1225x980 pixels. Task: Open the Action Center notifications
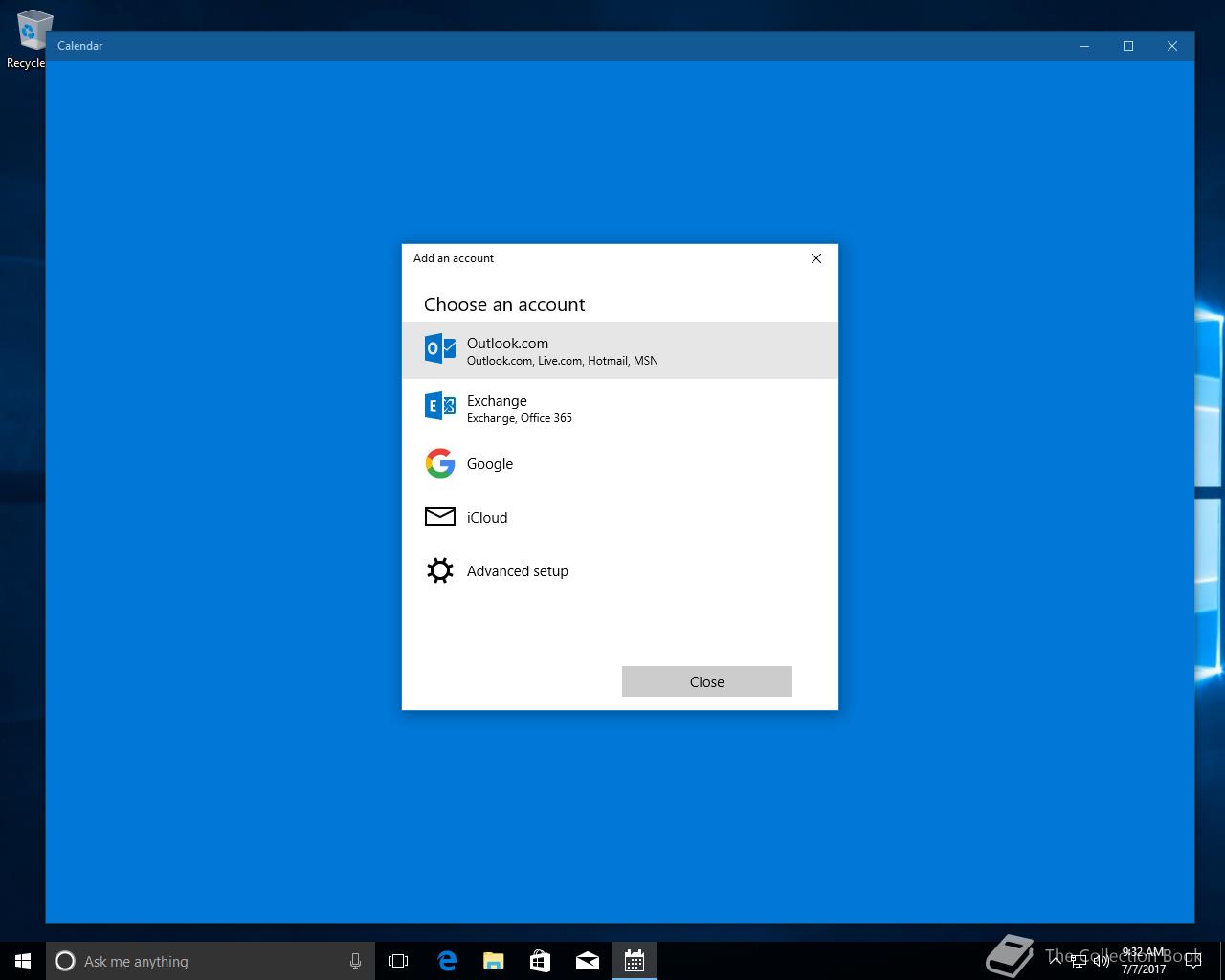[1192, 961]
